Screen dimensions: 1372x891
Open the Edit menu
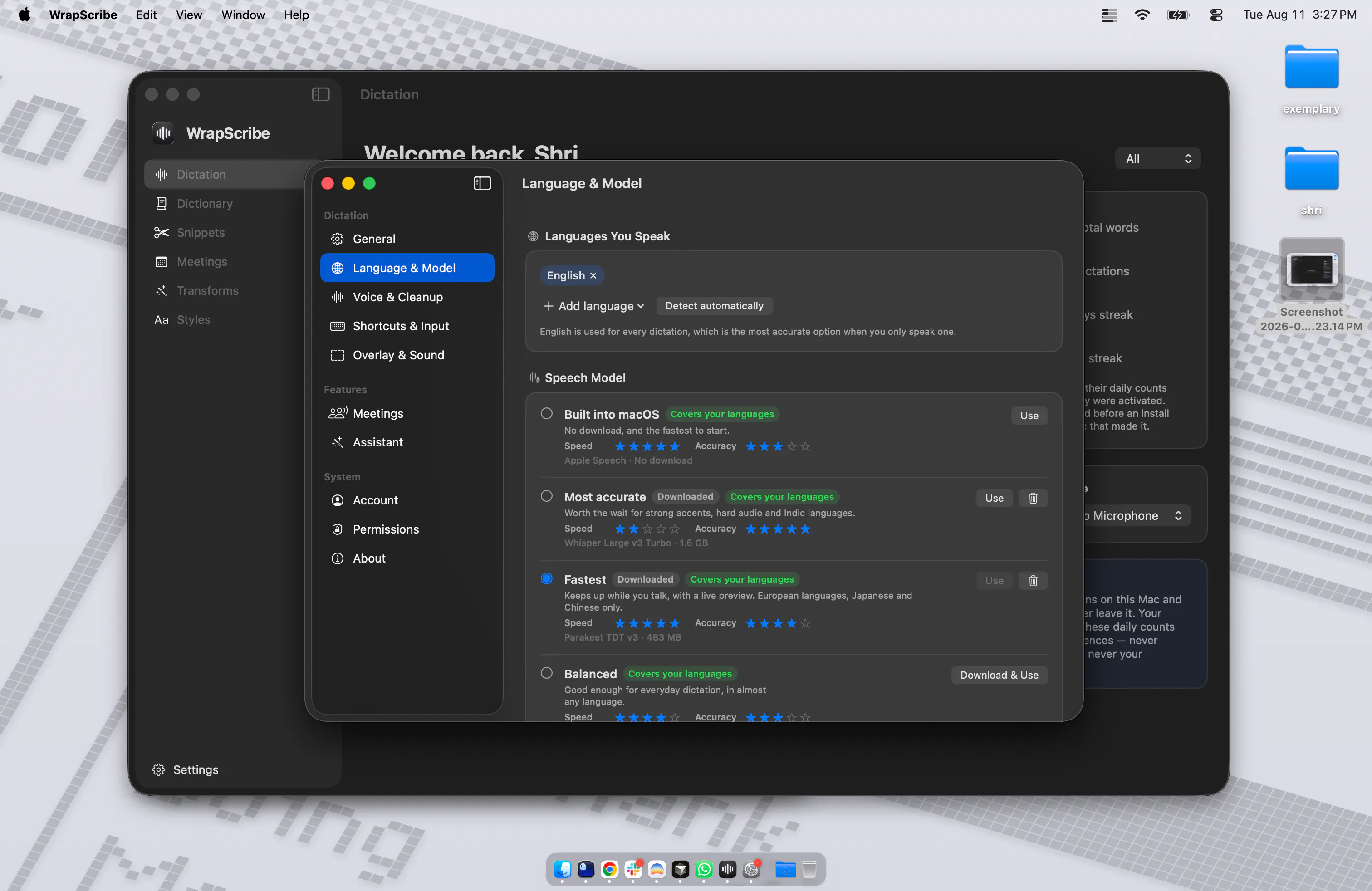pyautogui.click(x=147, y=15)
